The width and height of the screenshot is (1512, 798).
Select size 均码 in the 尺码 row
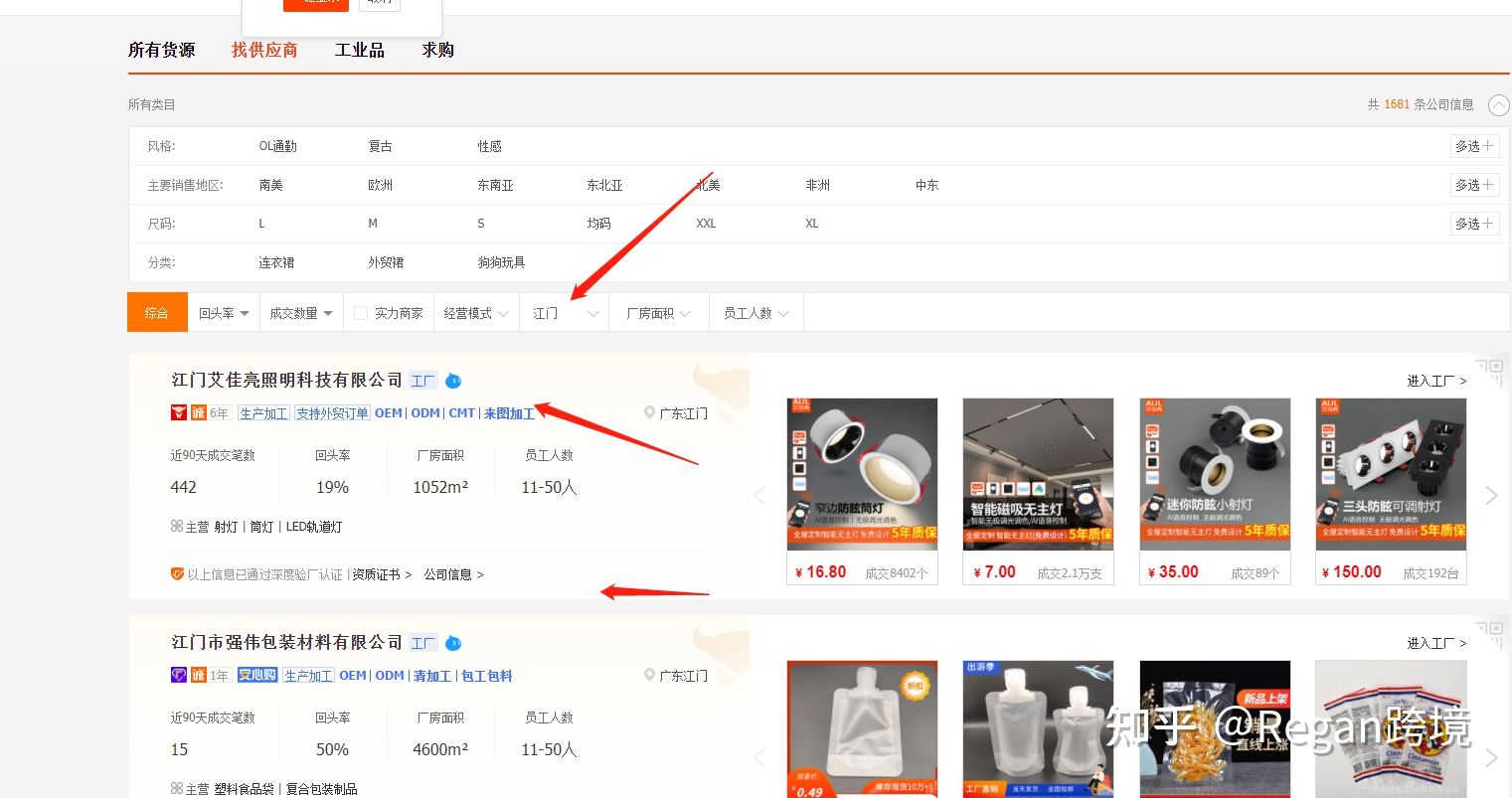pyautogui.click(x=598, y=224)
